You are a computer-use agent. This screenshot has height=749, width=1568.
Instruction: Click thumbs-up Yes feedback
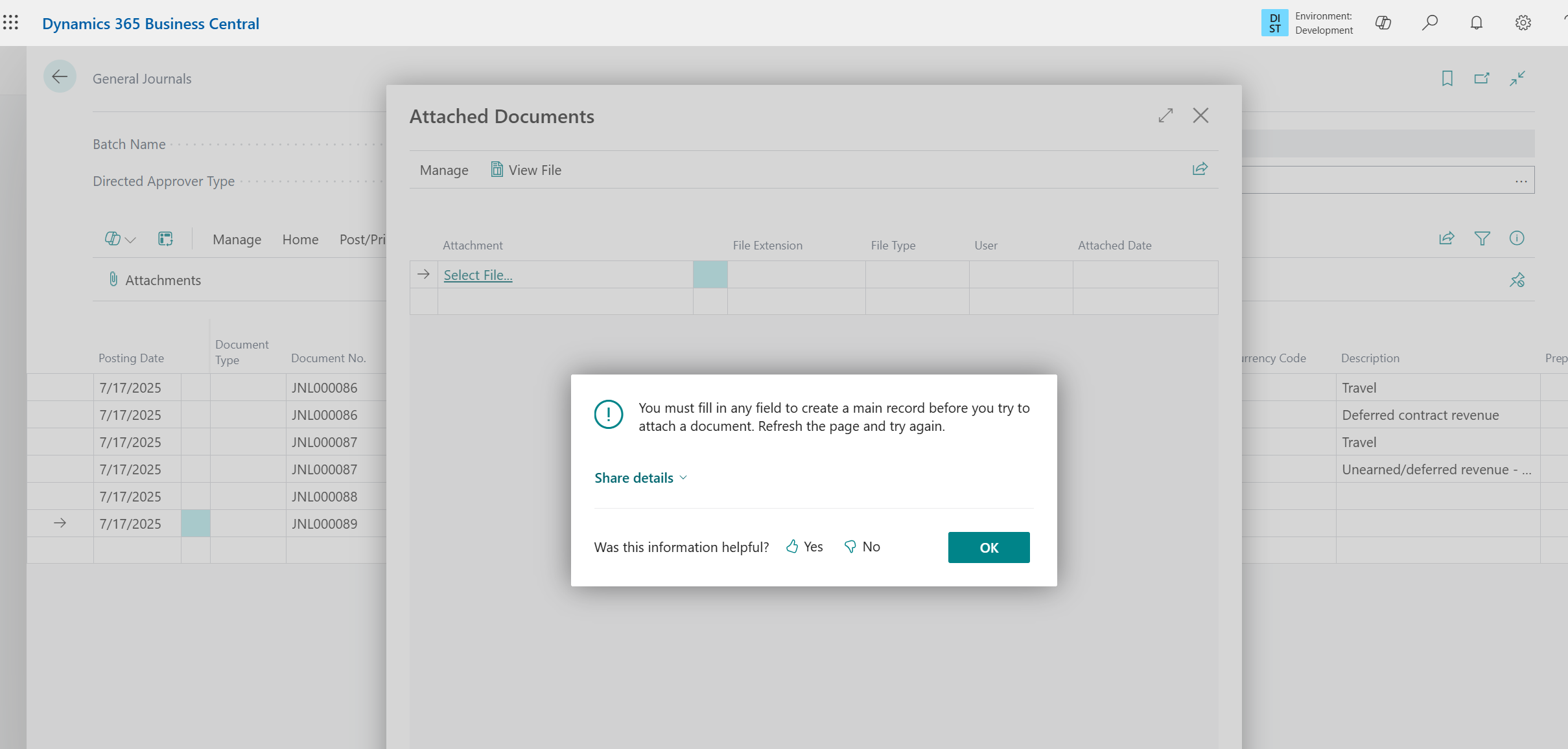point(804,547)
